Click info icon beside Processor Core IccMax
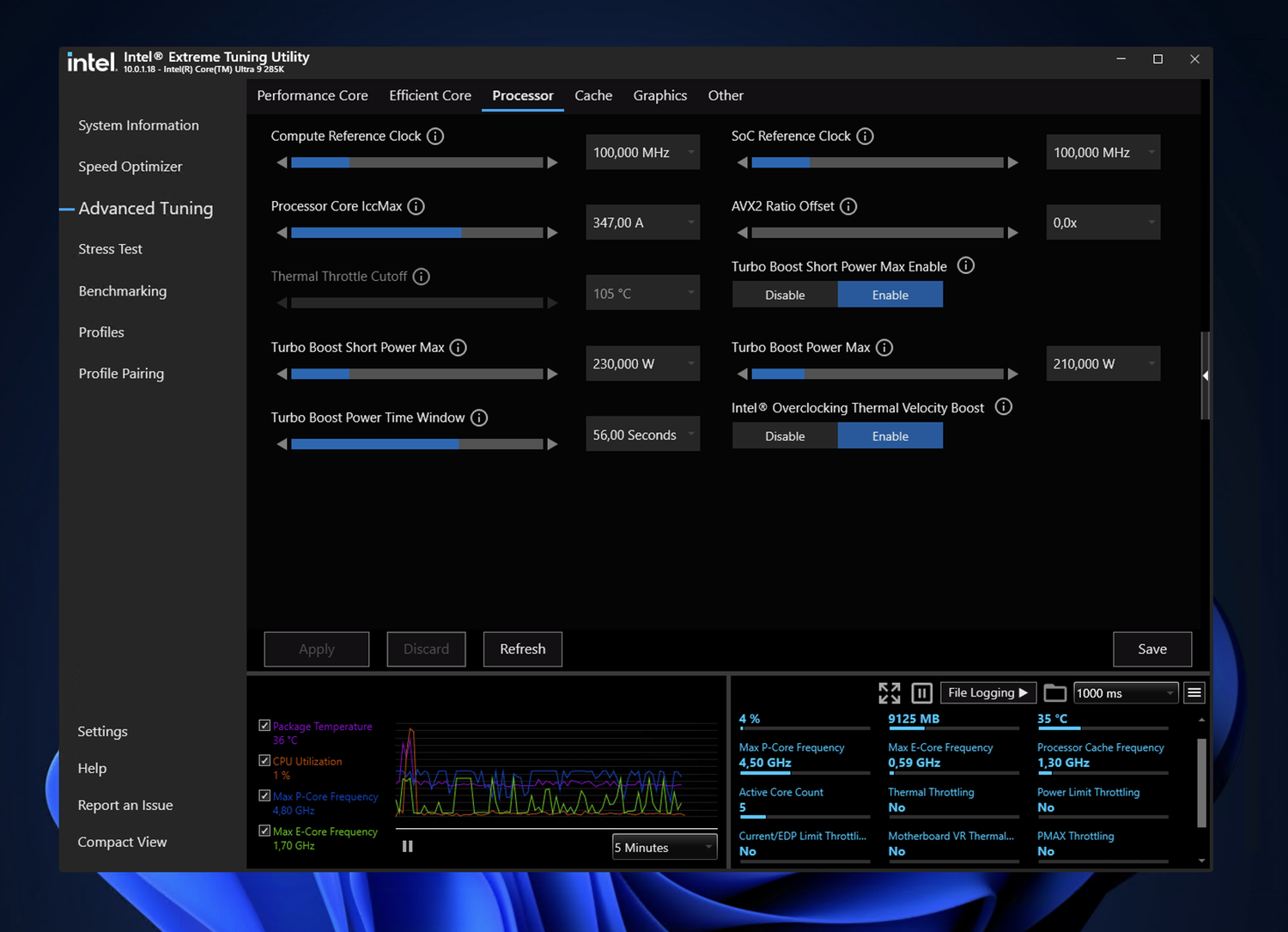Viewport: 1288px width, 932px height. click(416, 207)
